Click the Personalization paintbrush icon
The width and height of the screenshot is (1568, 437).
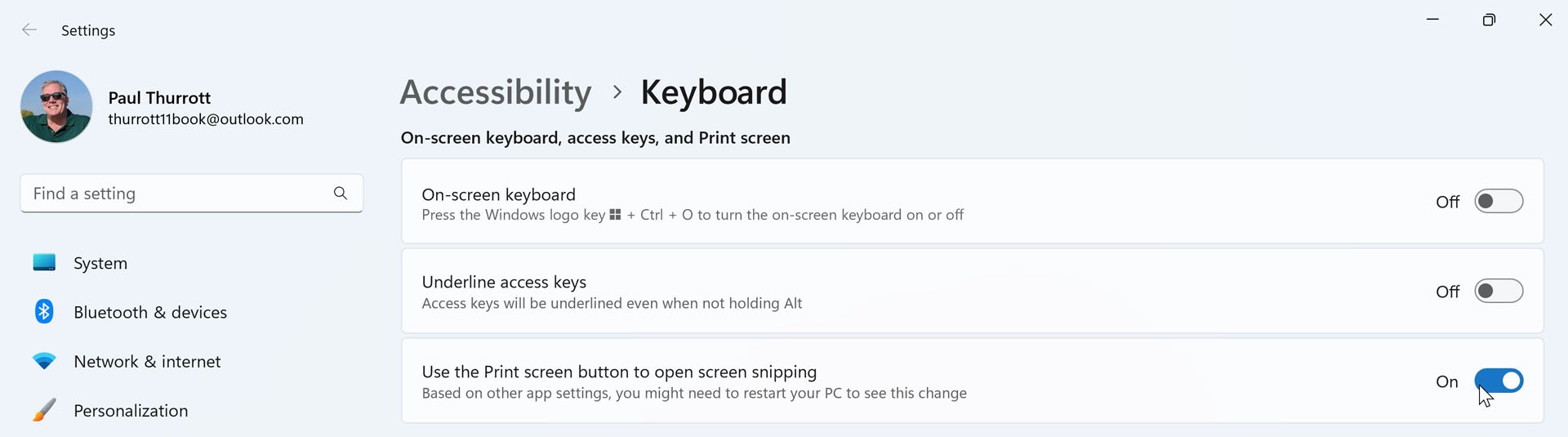pyautogui.click(x=44, y=410)
